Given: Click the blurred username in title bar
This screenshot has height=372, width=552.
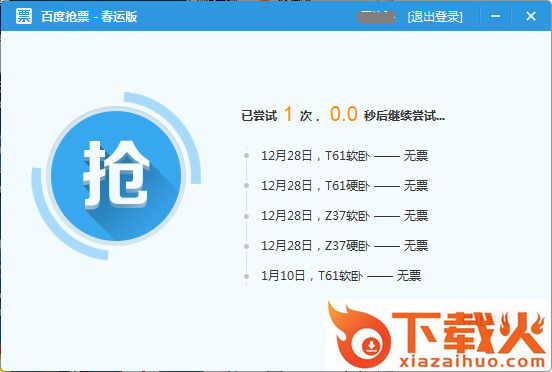Looking at the screenshot, I should pyautogui.click(x=377, y=17).
